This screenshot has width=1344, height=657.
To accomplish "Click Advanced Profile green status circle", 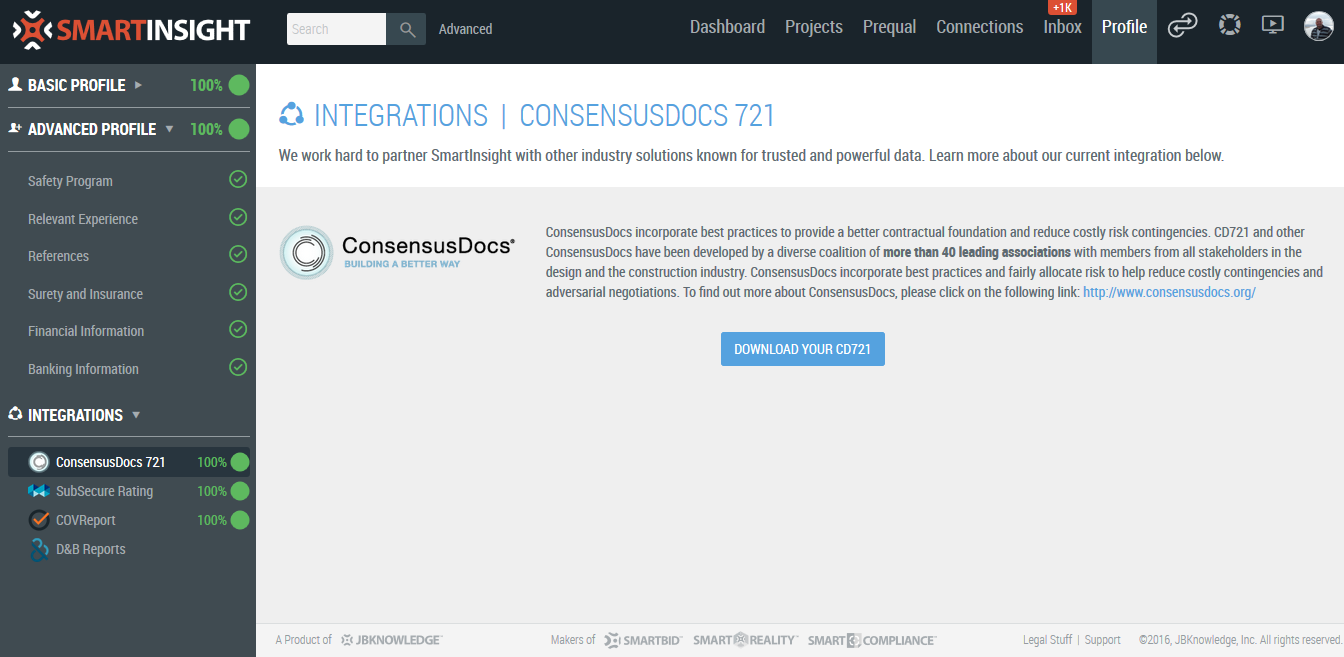I will coord(239,129).
